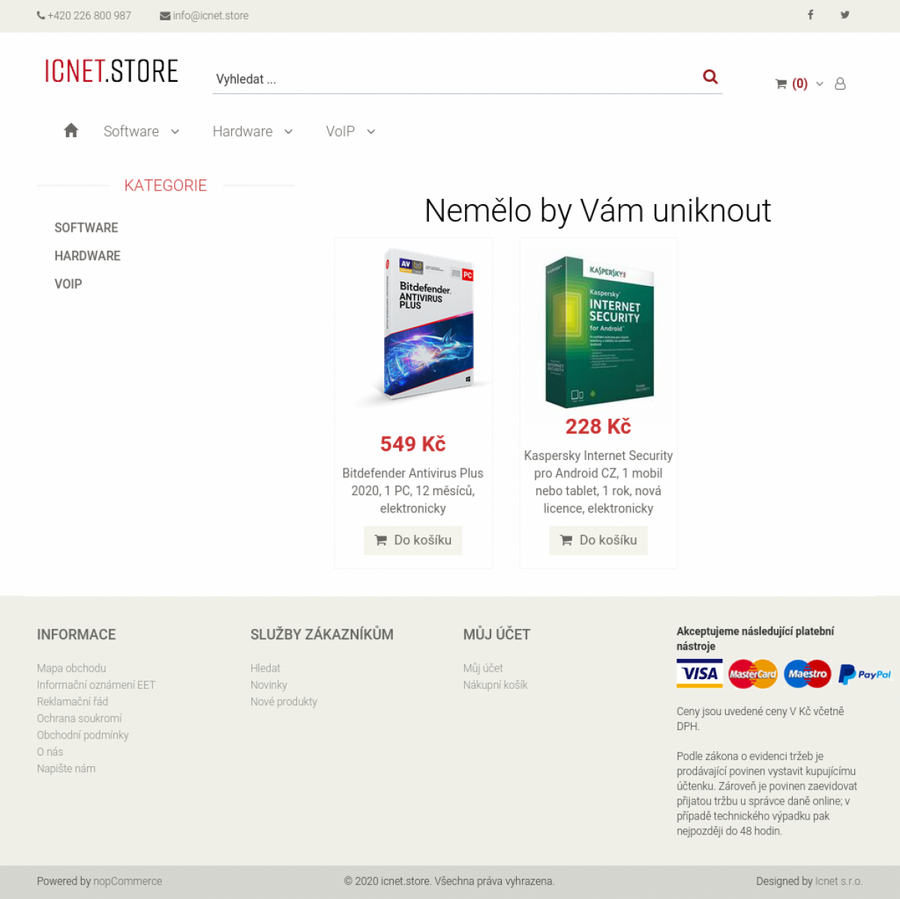The image size is (900, 899).
Task: Open the Kaspersky product box image
Action: [x=598, y=331]
